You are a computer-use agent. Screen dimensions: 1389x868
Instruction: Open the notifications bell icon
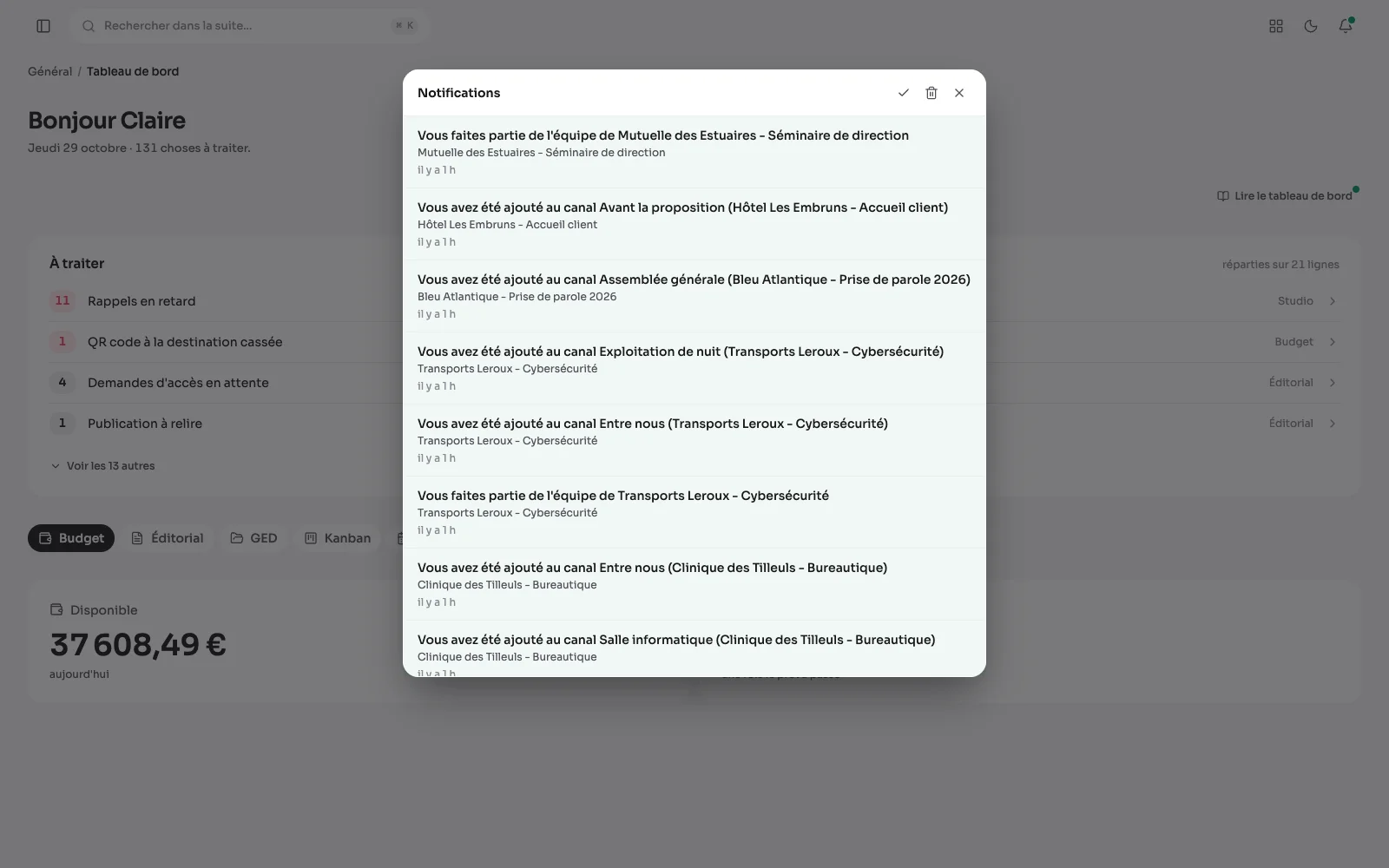pyautogui.click(x=1346, y=26)
